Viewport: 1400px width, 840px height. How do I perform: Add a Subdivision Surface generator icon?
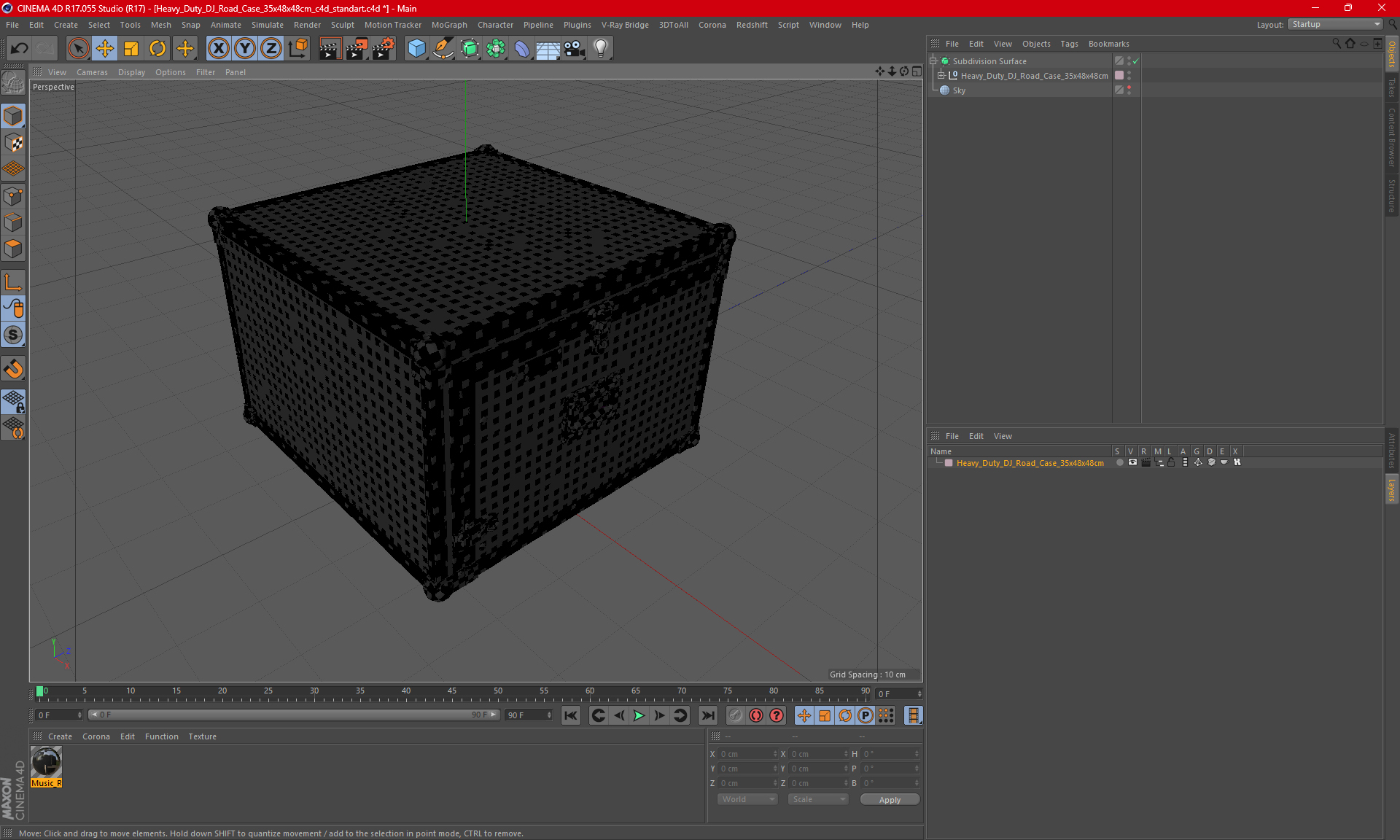470,49
